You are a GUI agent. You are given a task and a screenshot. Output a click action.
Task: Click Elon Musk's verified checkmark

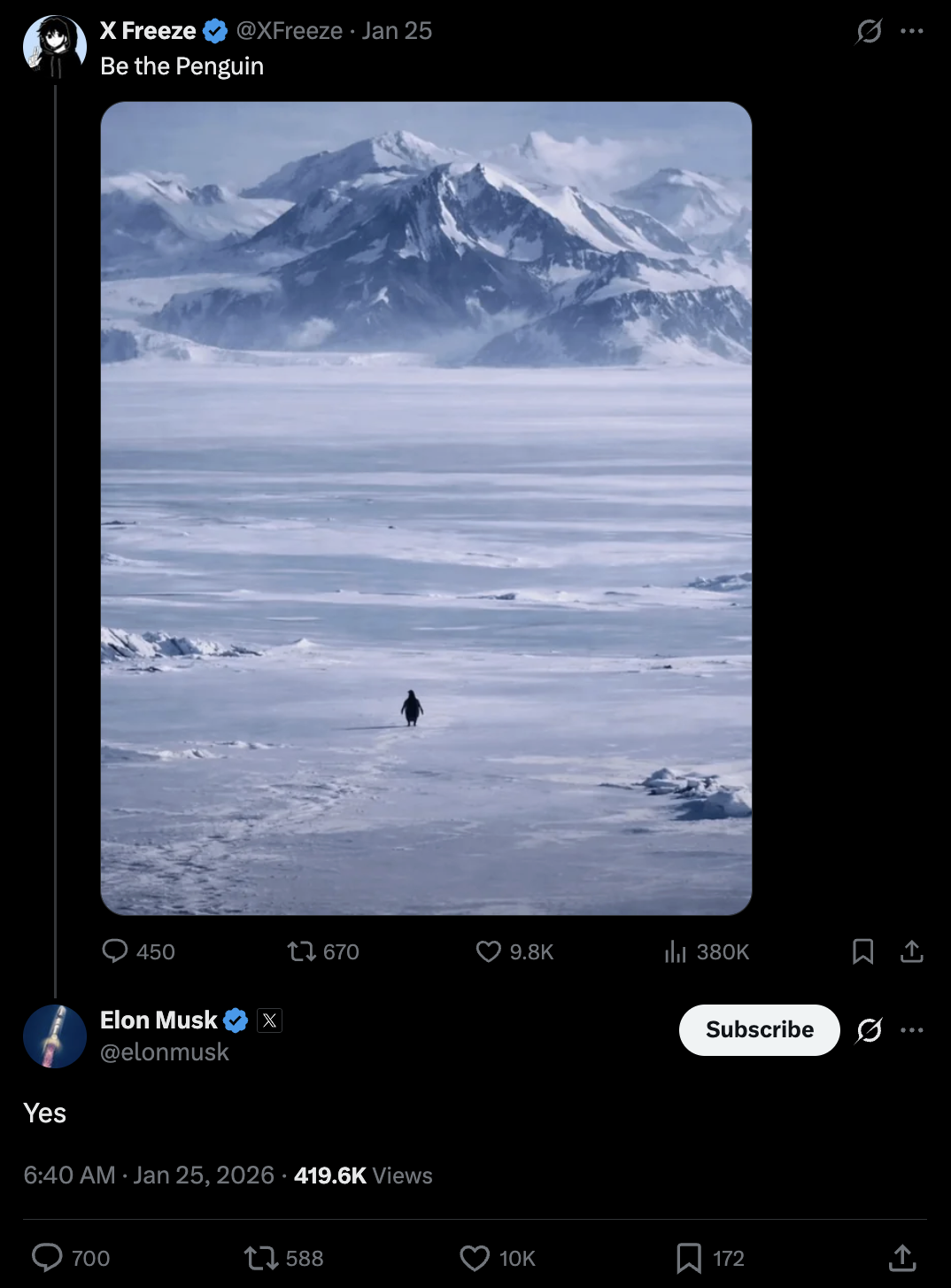tap(235, 1020)
